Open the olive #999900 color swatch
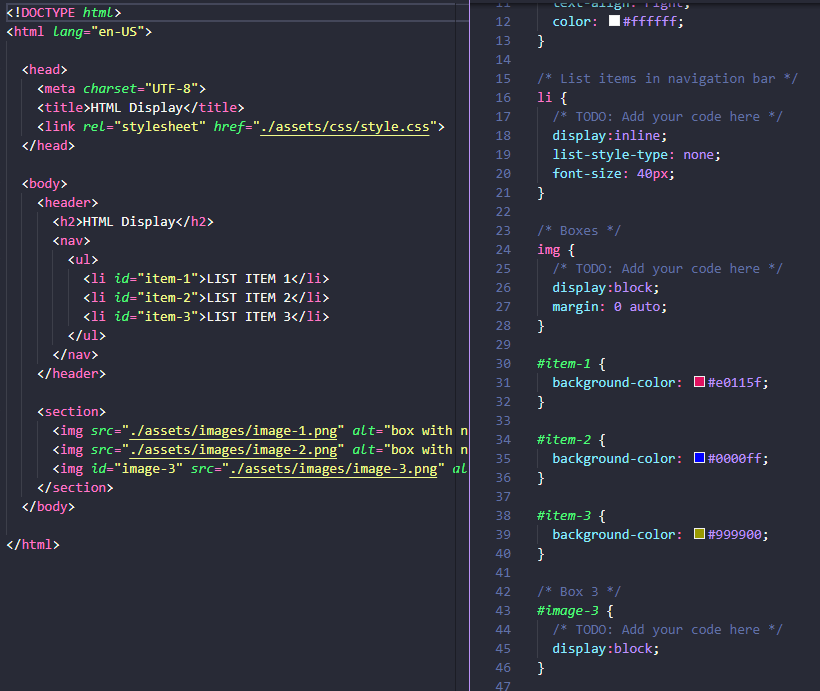 tap(699, 534)
